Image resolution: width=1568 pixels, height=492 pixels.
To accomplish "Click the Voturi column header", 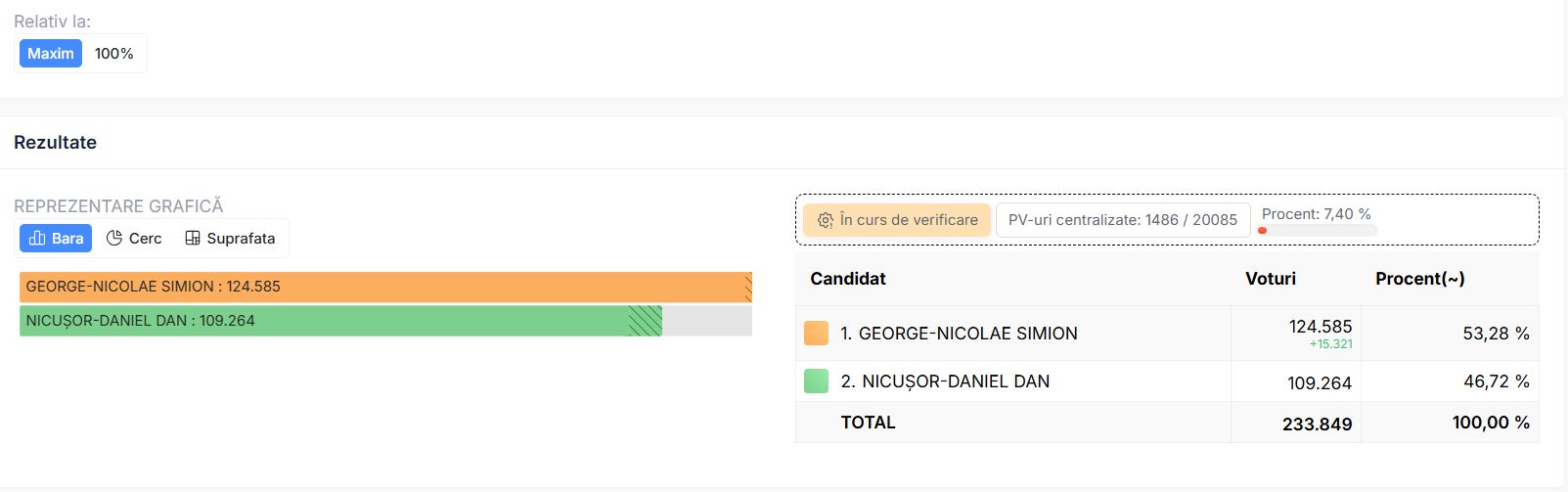I will click(1271, 279).
